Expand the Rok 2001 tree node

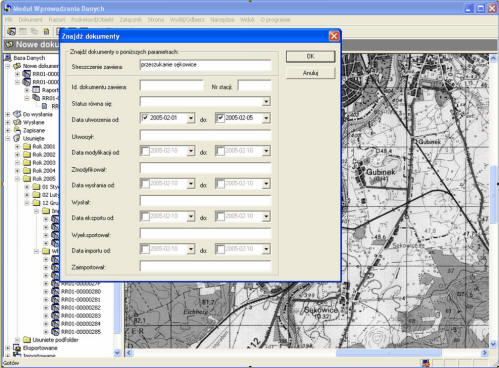[17, 146]
